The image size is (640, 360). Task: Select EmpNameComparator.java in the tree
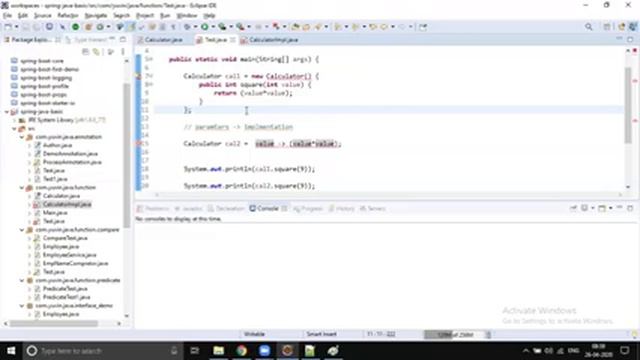75,263
